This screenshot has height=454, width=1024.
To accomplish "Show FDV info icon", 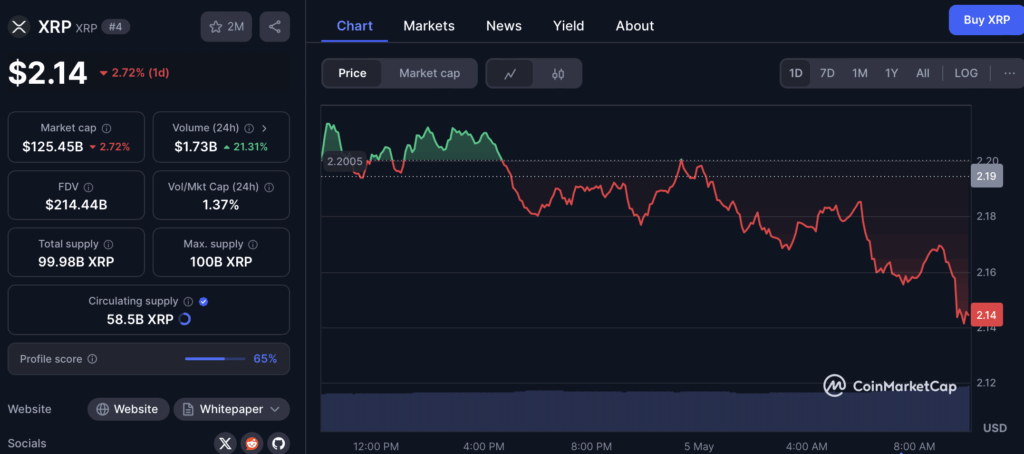I will tap(89, 187).
